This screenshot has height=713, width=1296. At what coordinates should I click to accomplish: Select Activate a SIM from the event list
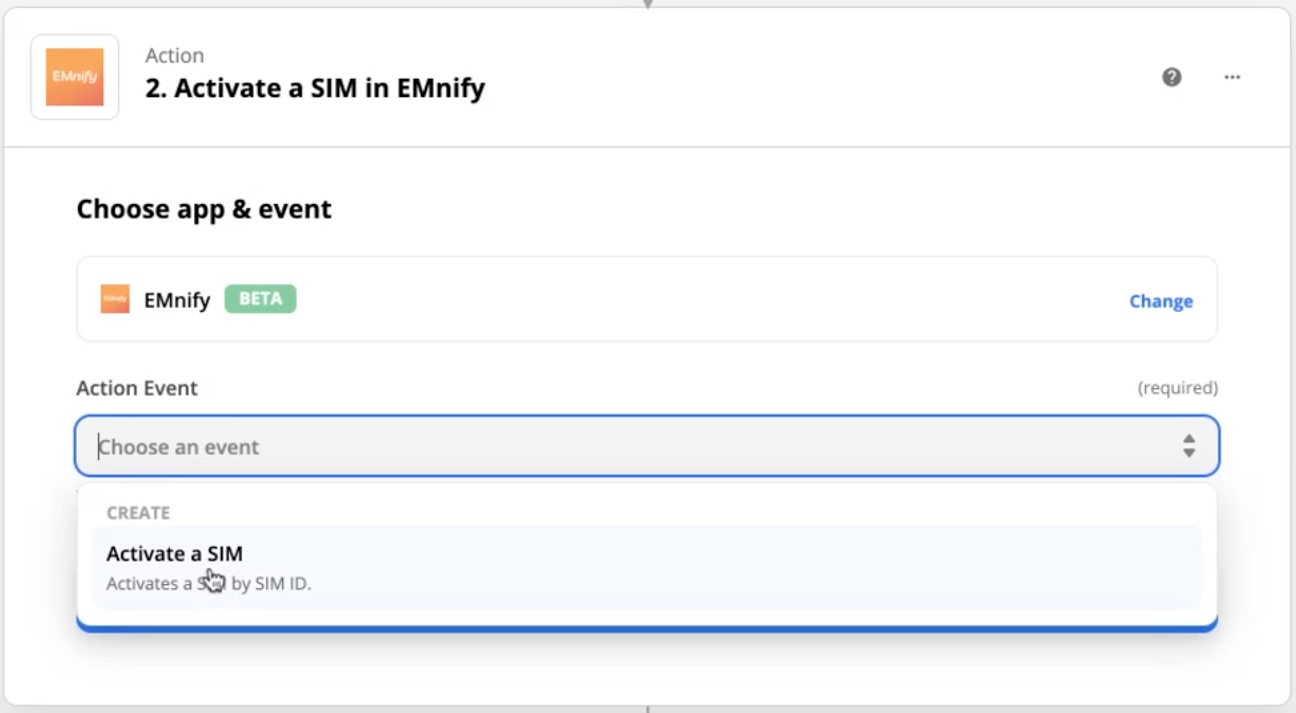[x=173, y=553]
